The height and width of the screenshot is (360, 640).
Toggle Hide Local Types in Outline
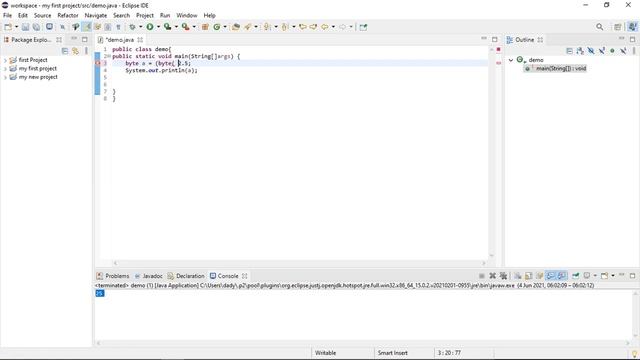coord(623,51)
